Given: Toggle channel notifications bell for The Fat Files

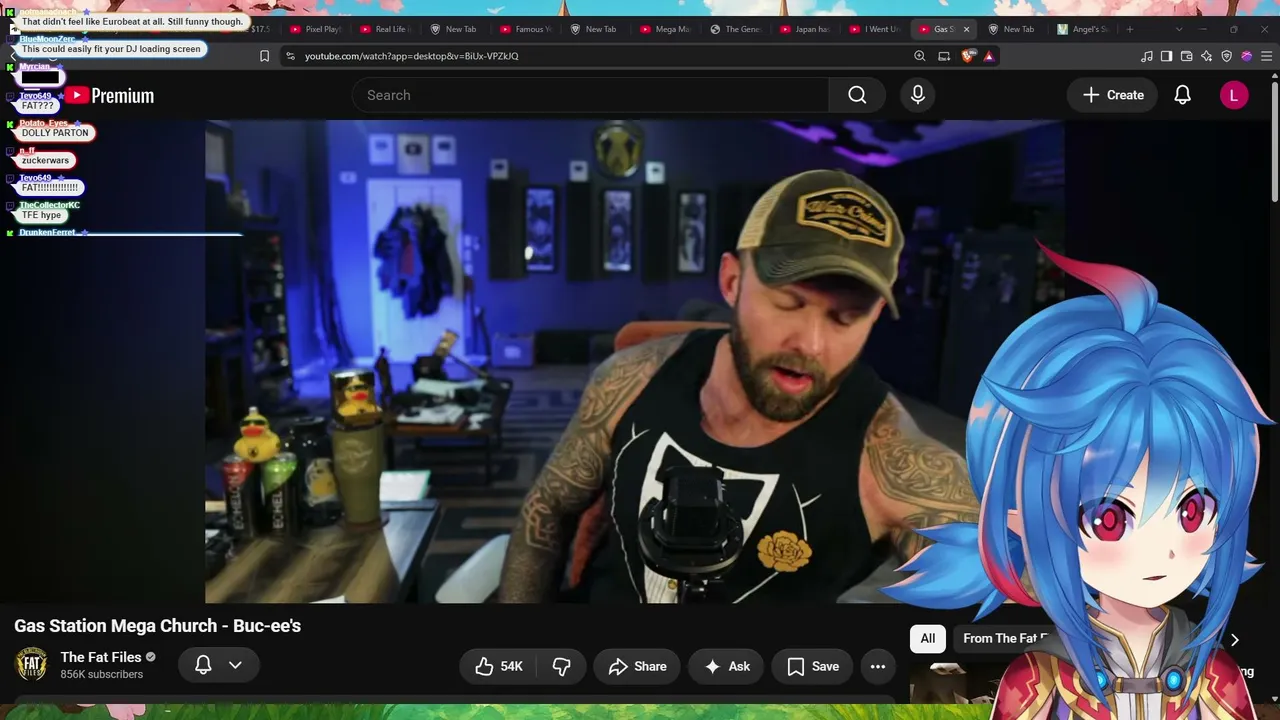Looking at the screenshot, I should 203,665.
